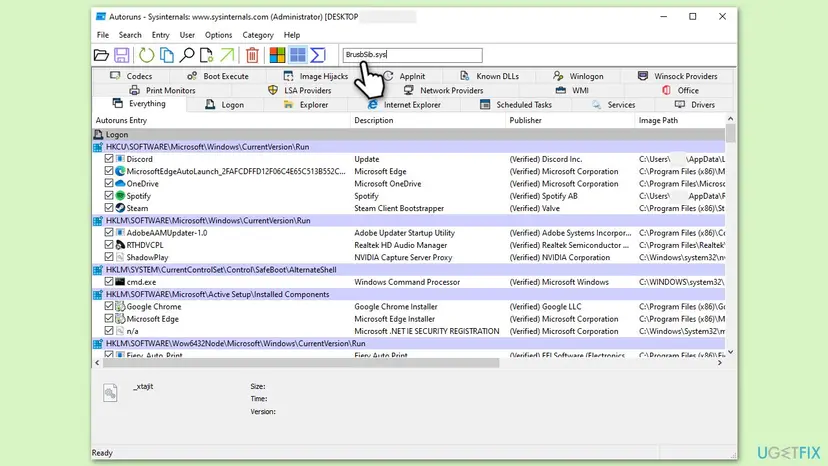Select the HKCU...CurrentVersion\Run registry key row
The image size is (828, 466).
(x=409, y=147)
